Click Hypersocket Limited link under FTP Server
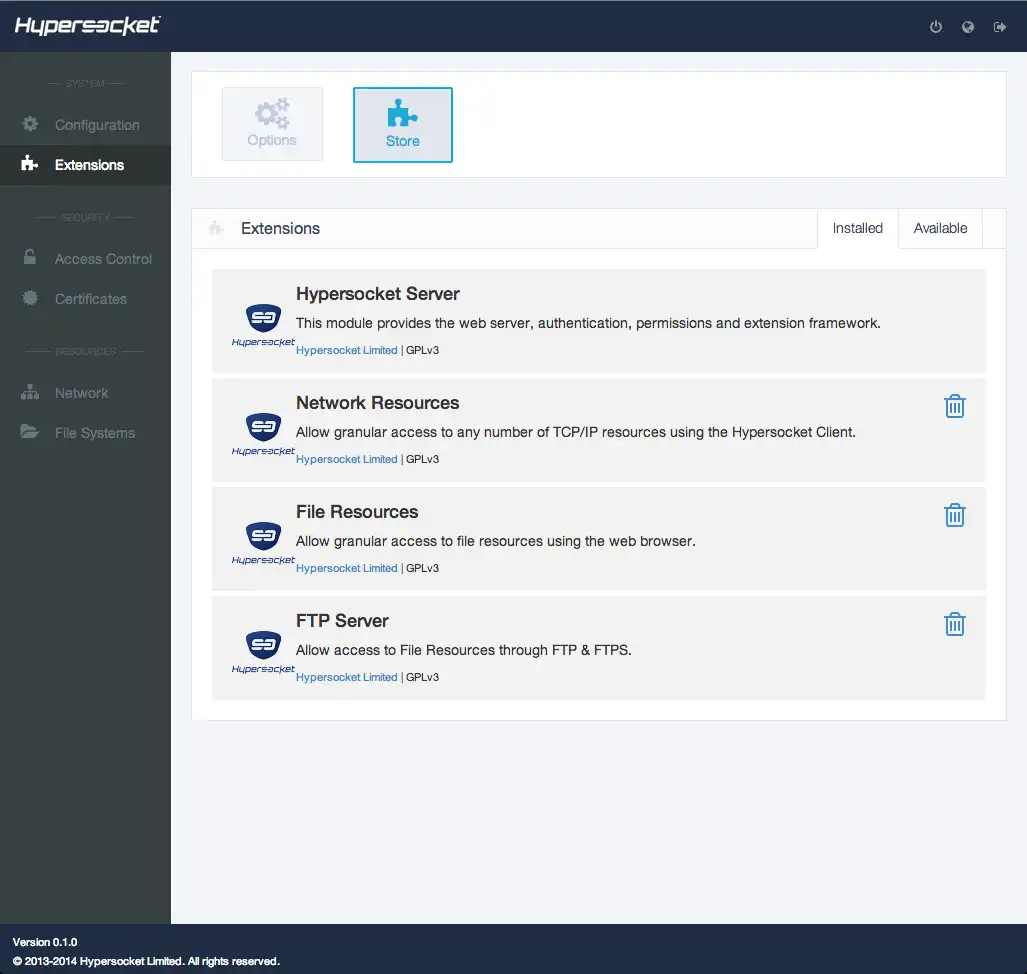1027x974 pixels. pyautogui.click(x=346, y=677)
